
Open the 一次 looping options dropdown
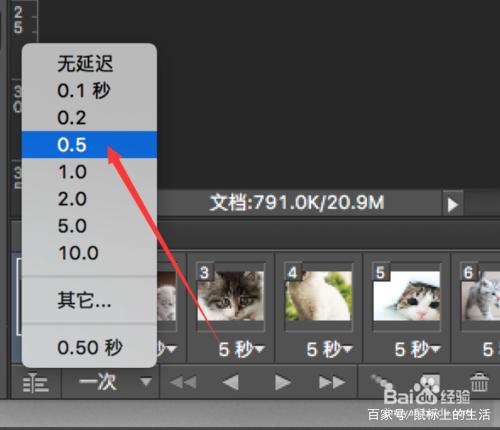tap(115, 382)
